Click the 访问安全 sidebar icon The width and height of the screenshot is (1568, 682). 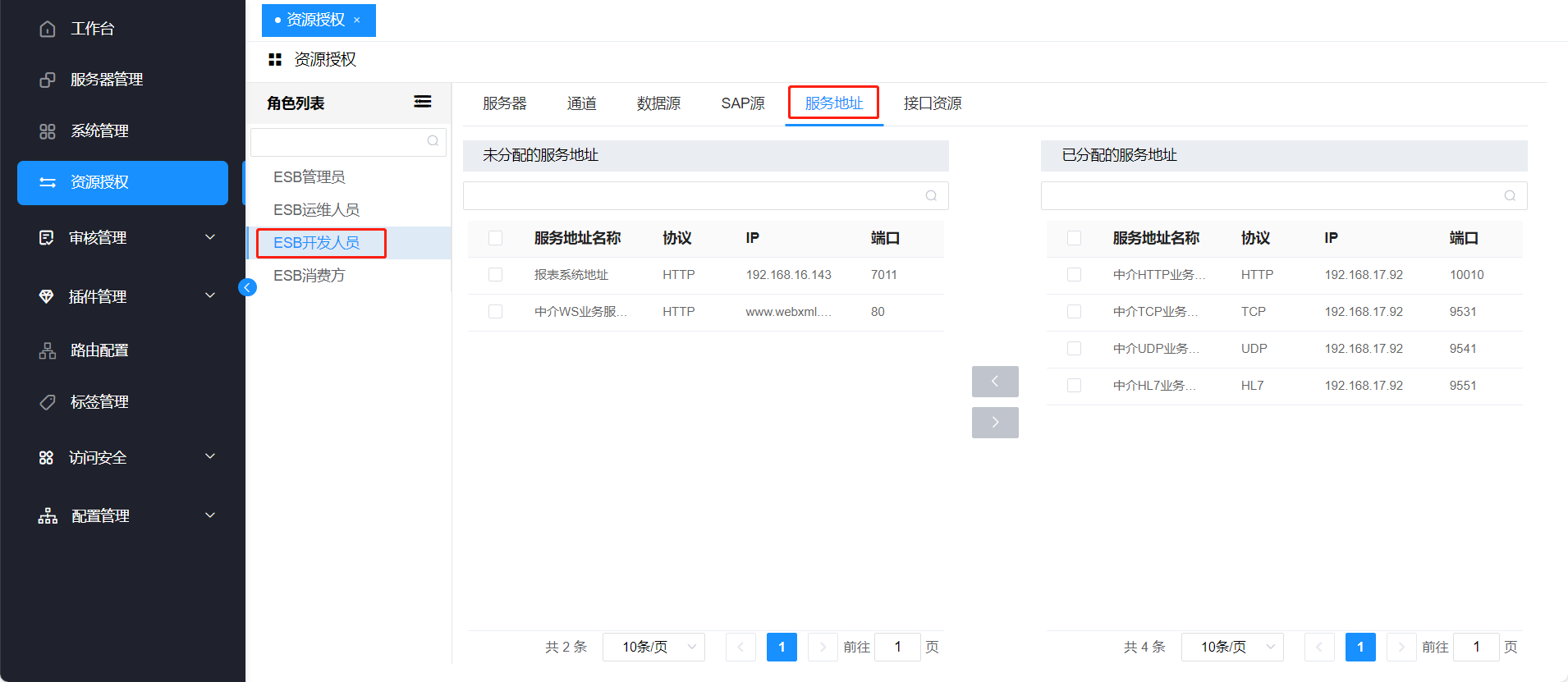tap(47, 458)
